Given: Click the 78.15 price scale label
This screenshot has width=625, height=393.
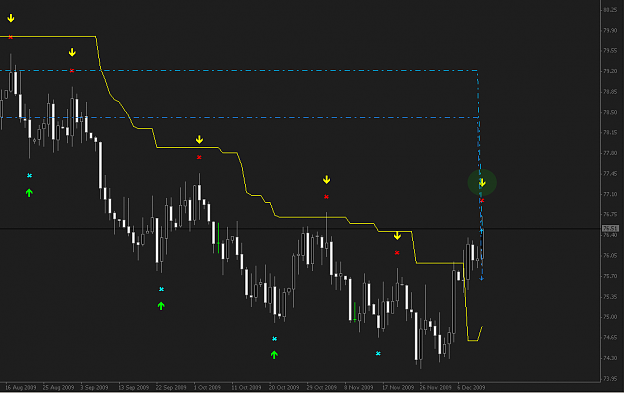Looking at the screenshot, I should pos(610,133).
